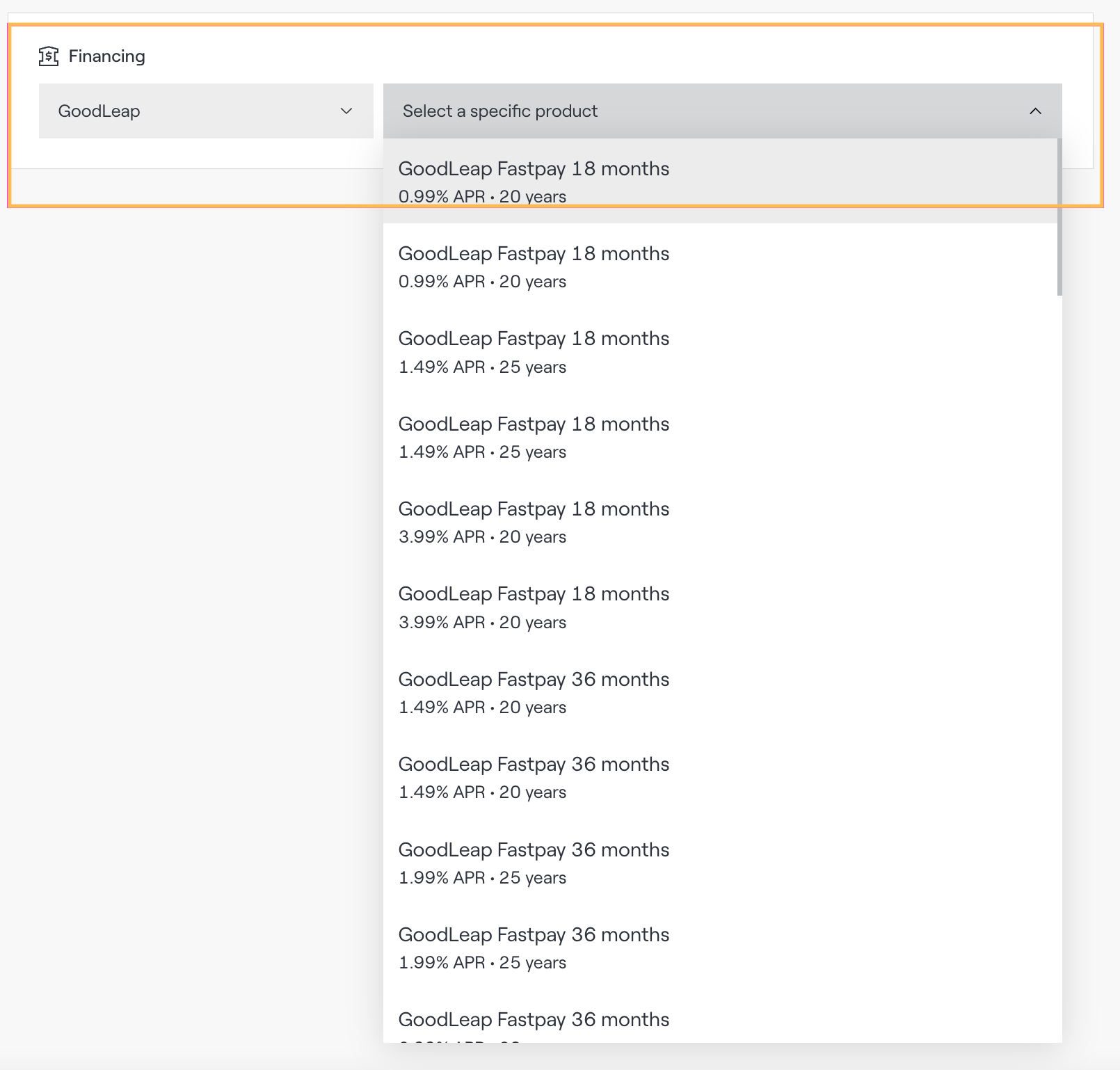Select first Fastpay 36 months 1.49% APR option
This screenshot has width=1120, height=1070.
click(720, 692)
